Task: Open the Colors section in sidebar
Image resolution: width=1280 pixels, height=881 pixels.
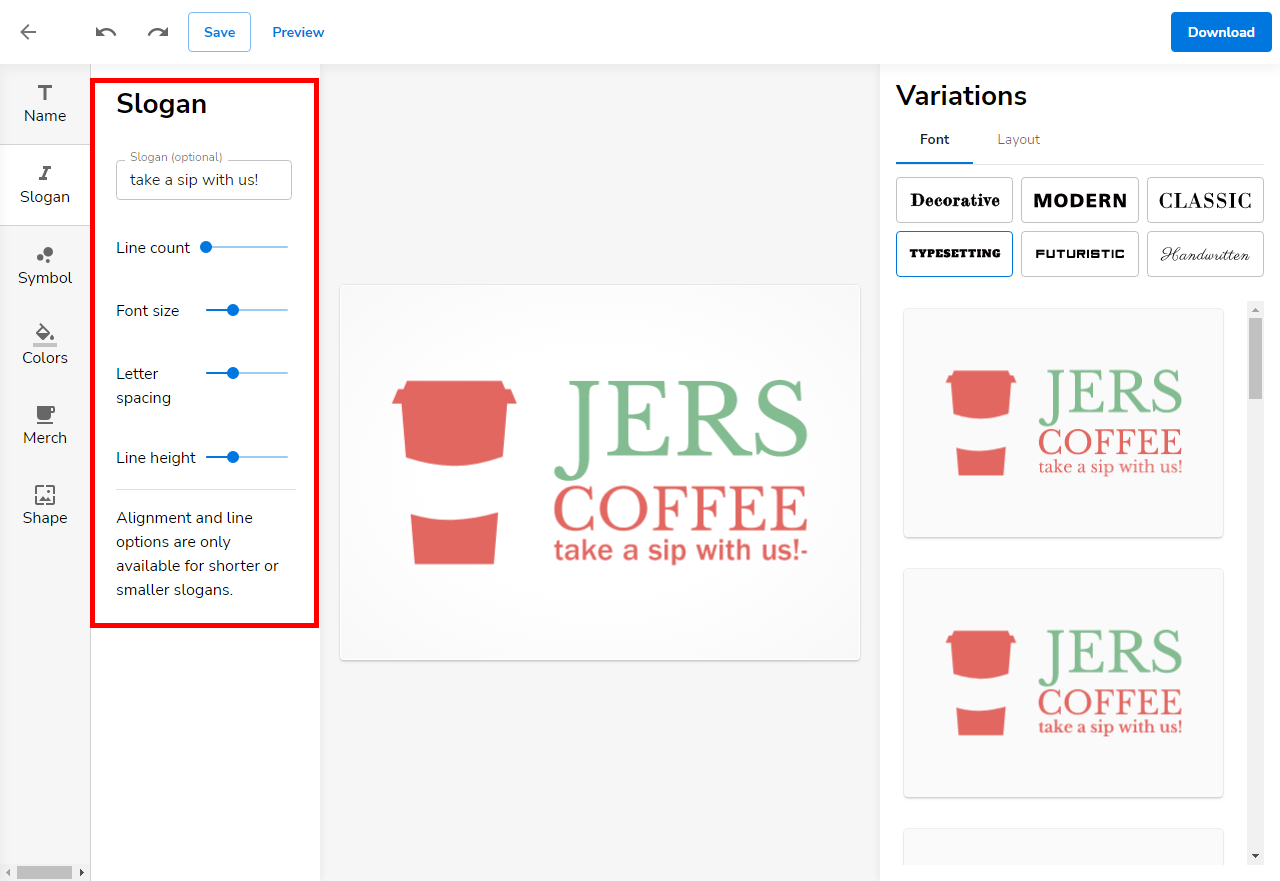Action: [45, 346]
